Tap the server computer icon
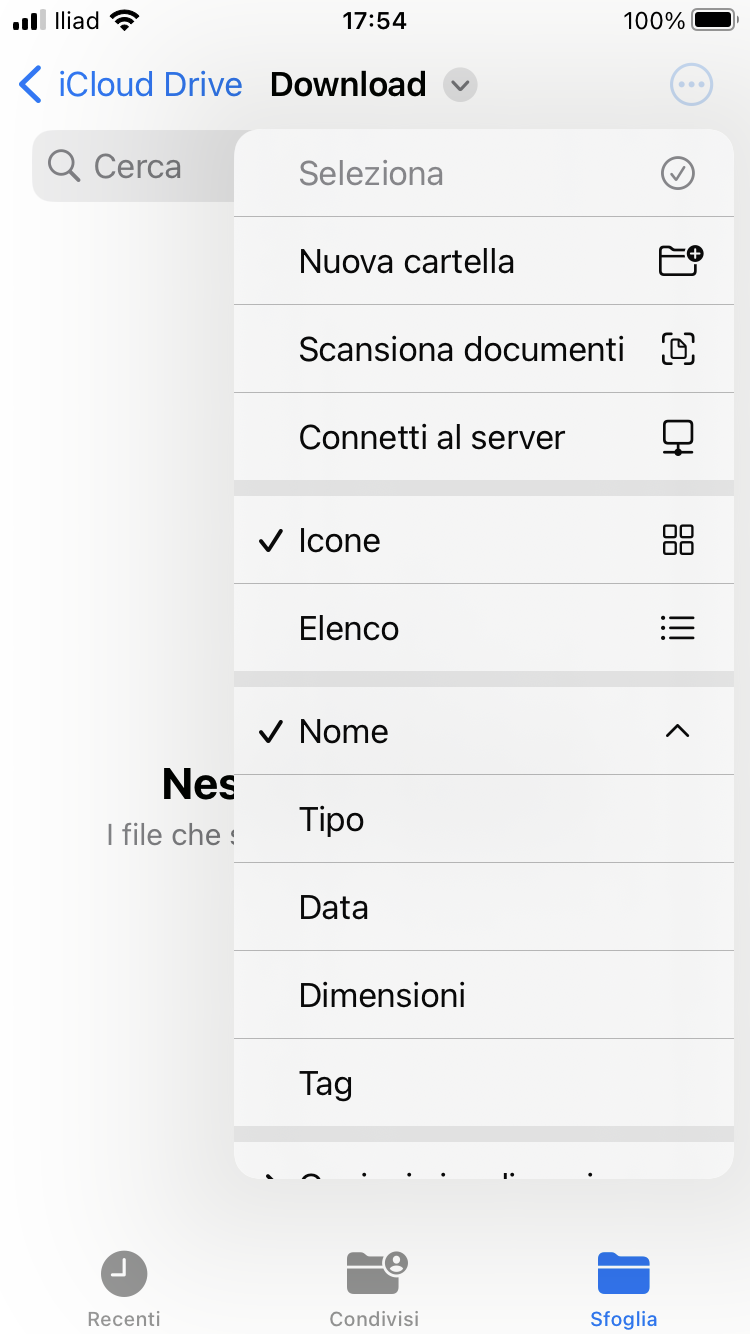The width and height of the screenshot is (750, 1334). click(x=678, y=437)
